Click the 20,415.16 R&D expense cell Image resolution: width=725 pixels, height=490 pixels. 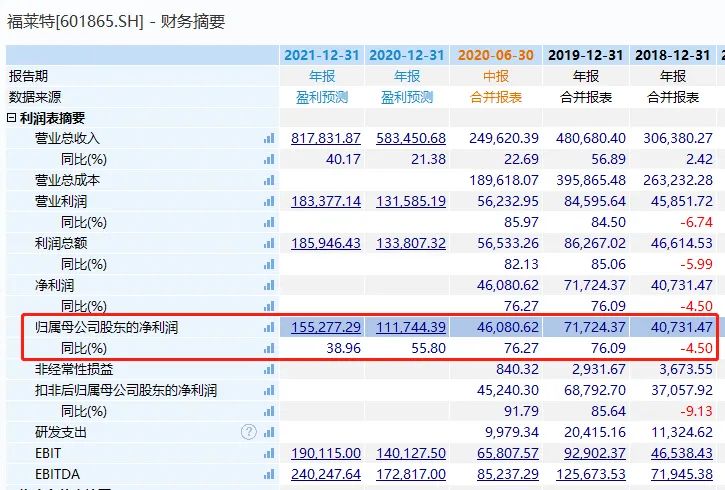click(x=595, y=432)
